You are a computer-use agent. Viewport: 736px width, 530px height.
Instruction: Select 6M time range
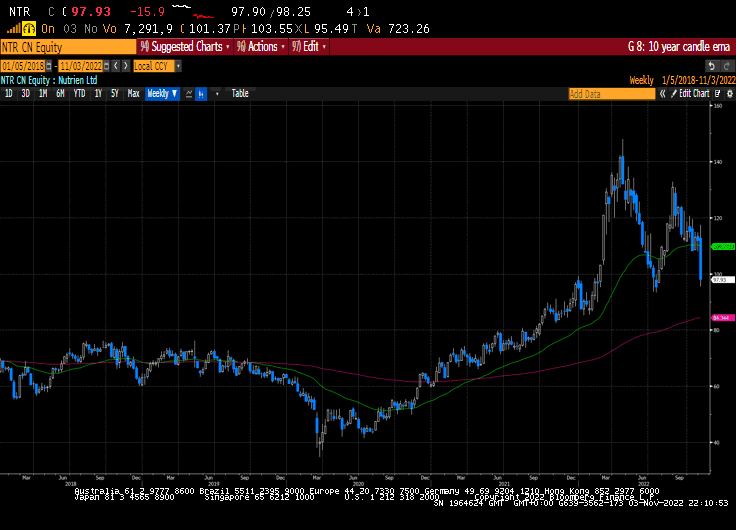point(60,94)
